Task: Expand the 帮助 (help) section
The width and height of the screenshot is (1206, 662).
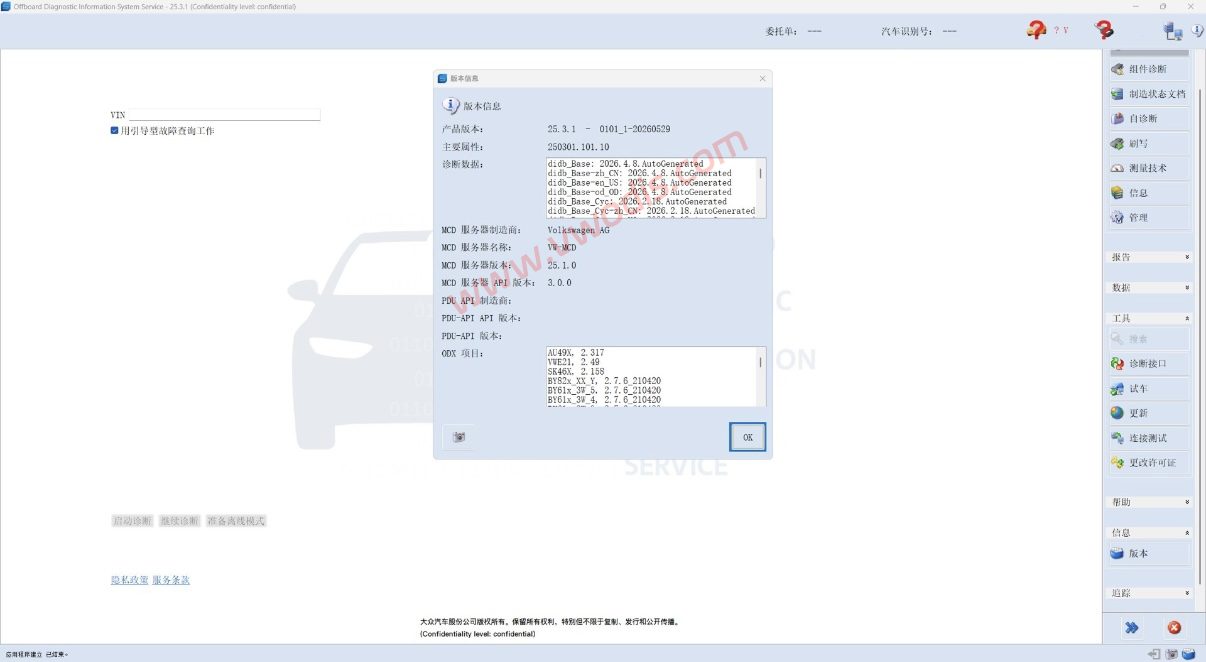Action: (x=1151, y=502)
